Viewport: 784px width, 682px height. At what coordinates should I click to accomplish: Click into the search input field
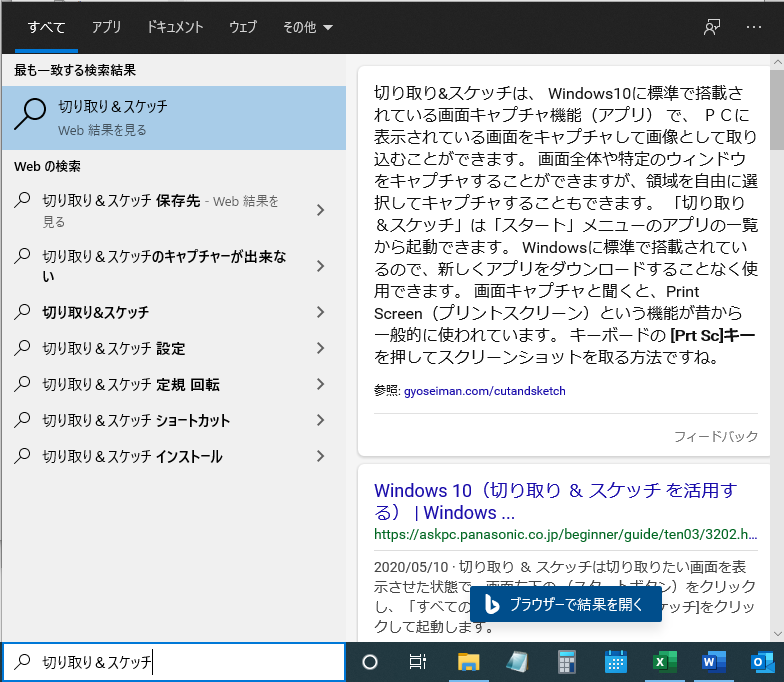coord(174,662)
